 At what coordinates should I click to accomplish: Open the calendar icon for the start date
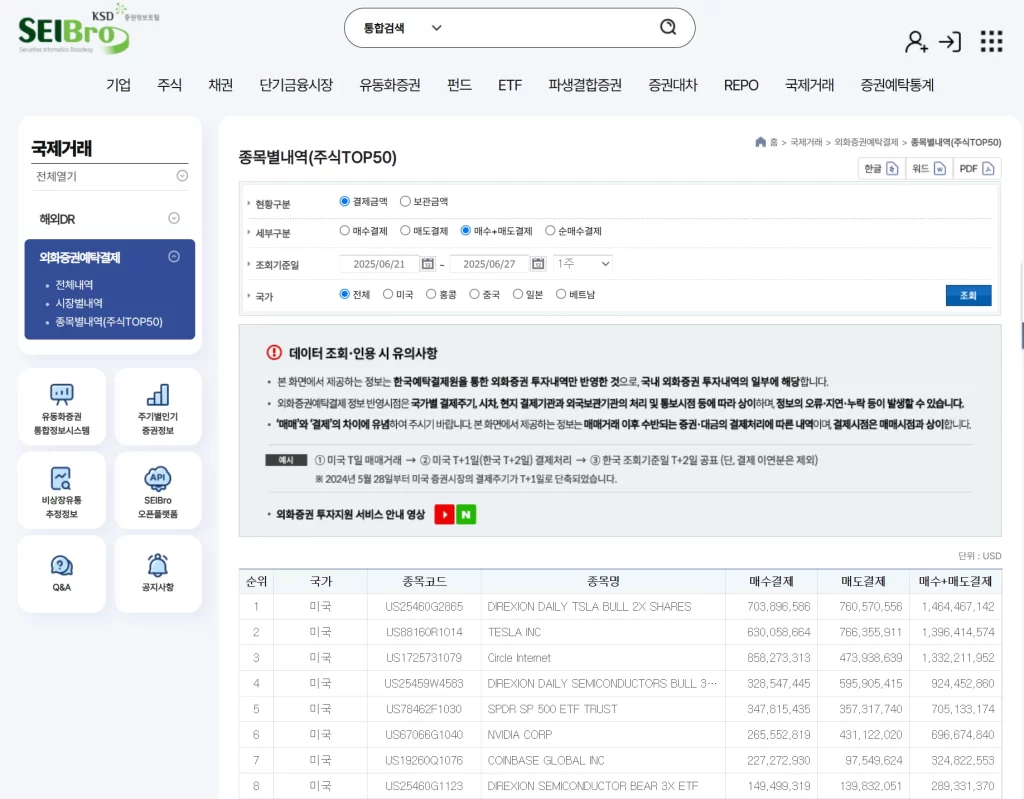click(429, 264)
